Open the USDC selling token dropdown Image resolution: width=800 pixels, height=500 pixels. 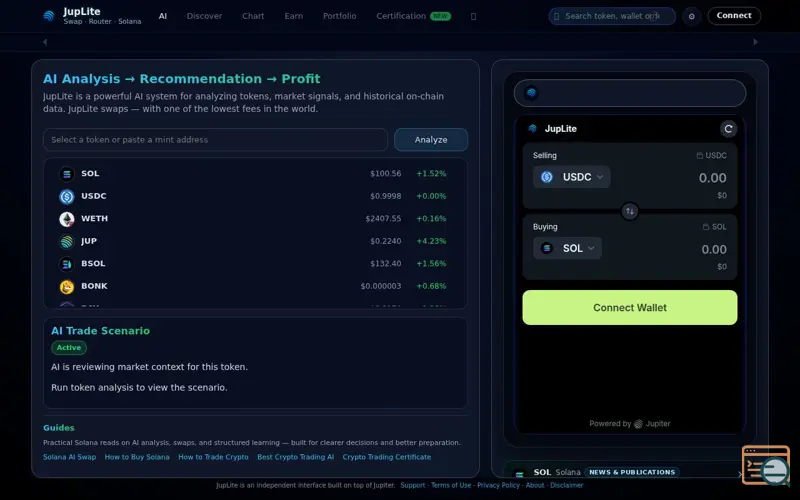[x=571, y=177]
